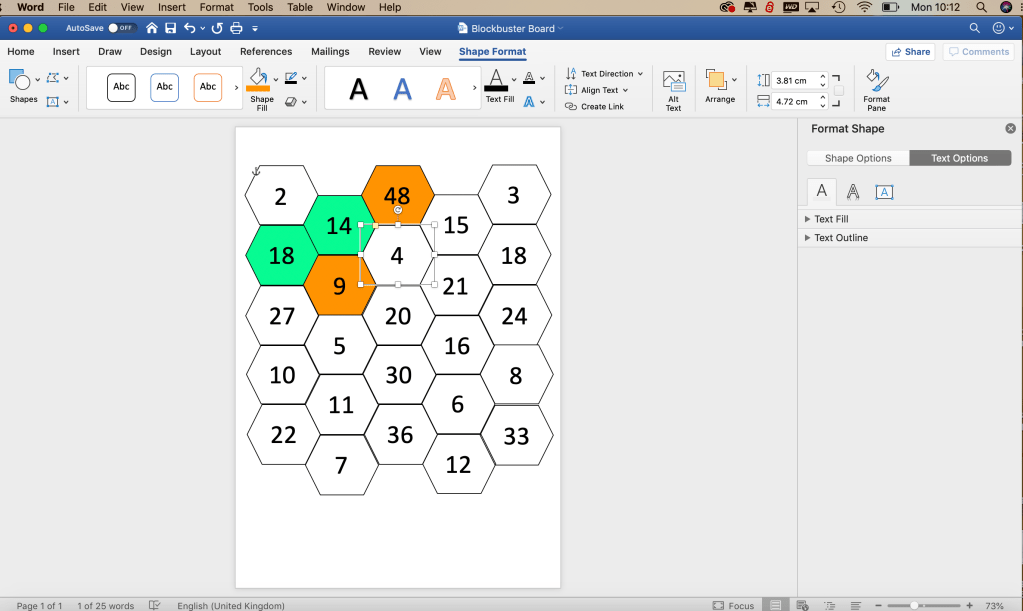The image size is (1023, 611).
Task: Expand the Text Outline section
Action: [x=840, y=238]
